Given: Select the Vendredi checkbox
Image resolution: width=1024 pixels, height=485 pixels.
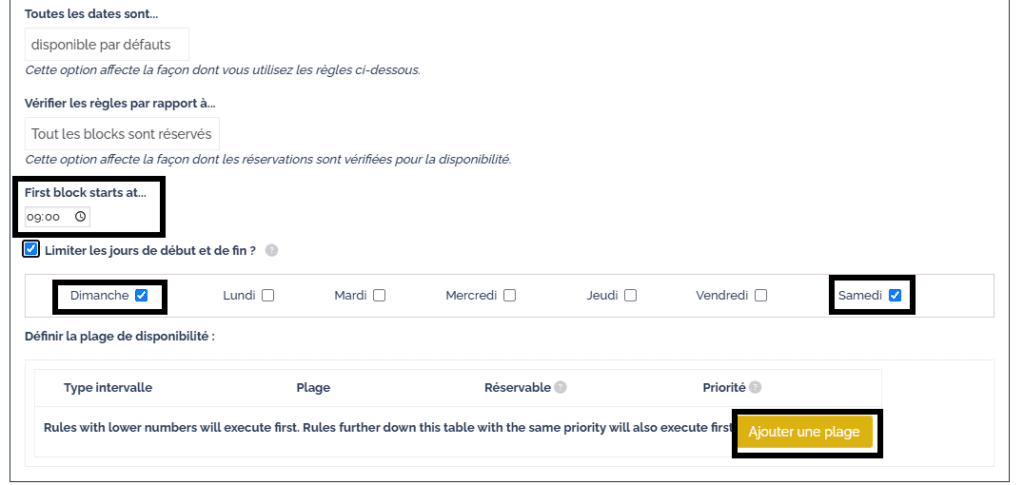Looking at the screenshot, I should pyautogui.click(x=761, y=295).
